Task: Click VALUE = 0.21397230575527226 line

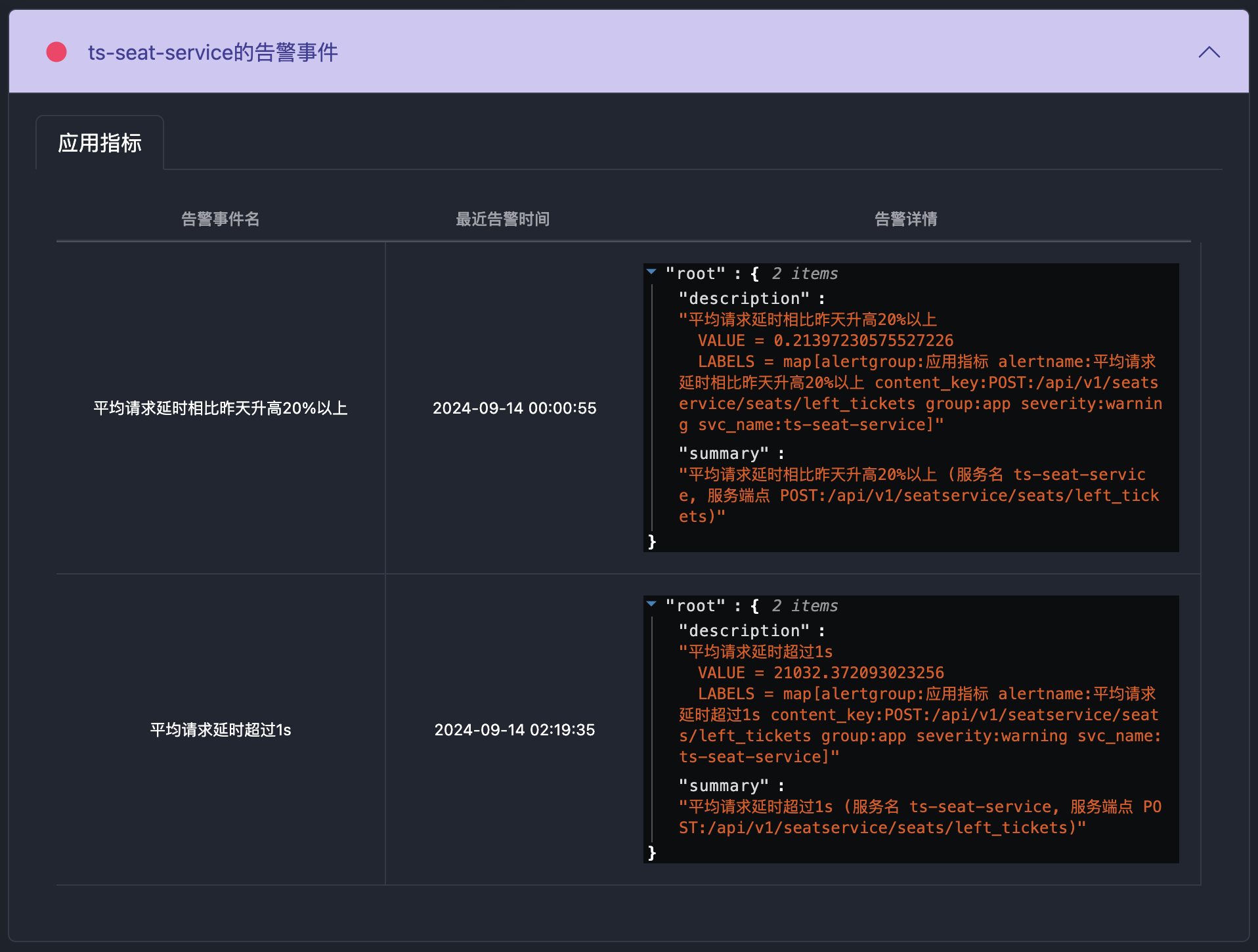Action: (x=825, y=341)
